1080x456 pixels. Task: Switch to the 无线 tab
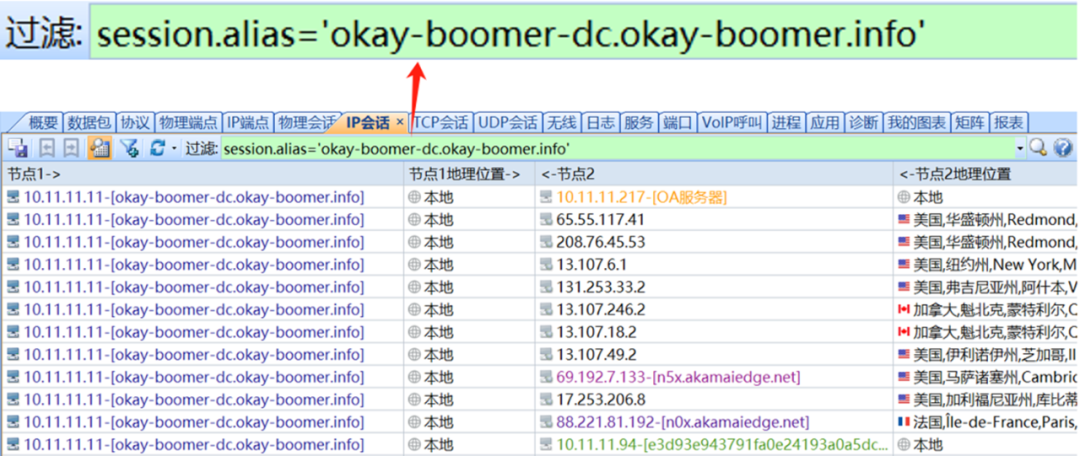(561, 123)
